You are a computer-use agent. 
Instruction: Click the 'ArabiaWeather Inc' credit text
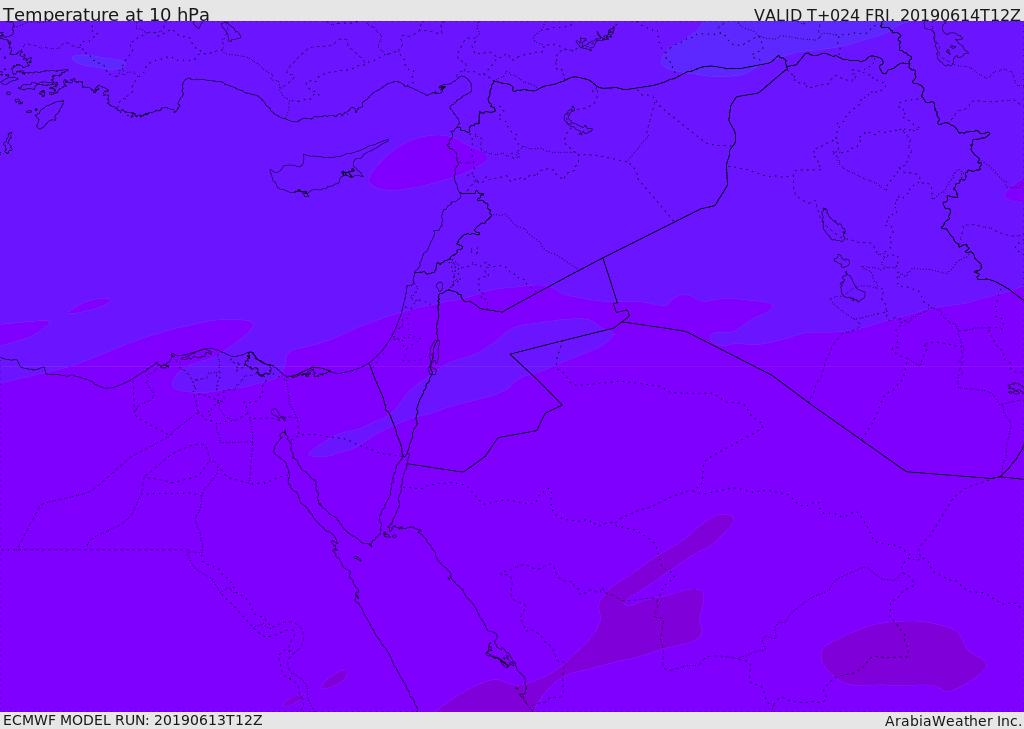coord(953,721)
